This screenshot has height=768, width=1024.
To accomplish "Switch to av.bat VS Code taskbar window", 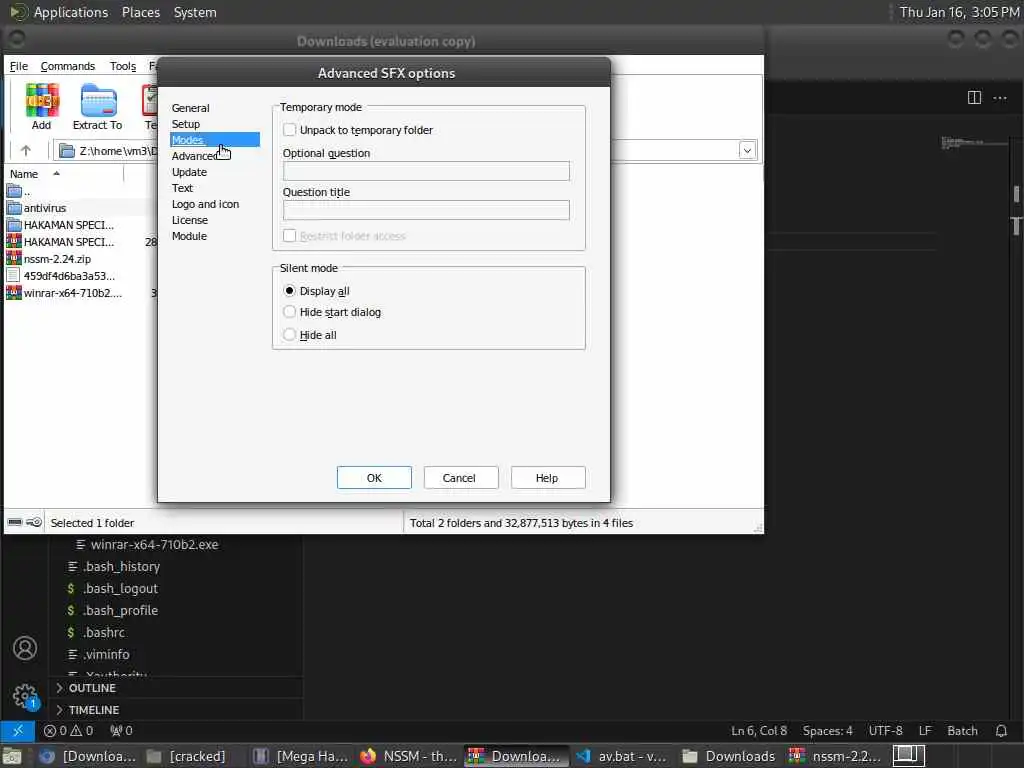I will click(622, 756).
